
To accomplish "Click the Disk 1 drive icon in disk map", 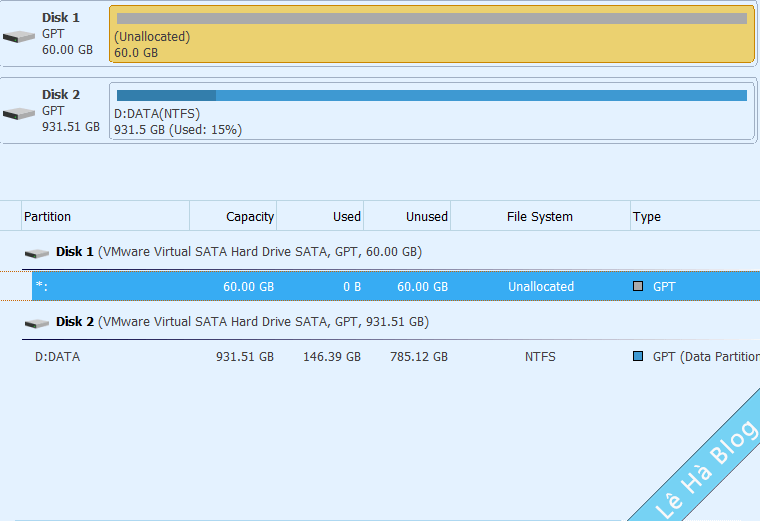I will tap(18, 36).
